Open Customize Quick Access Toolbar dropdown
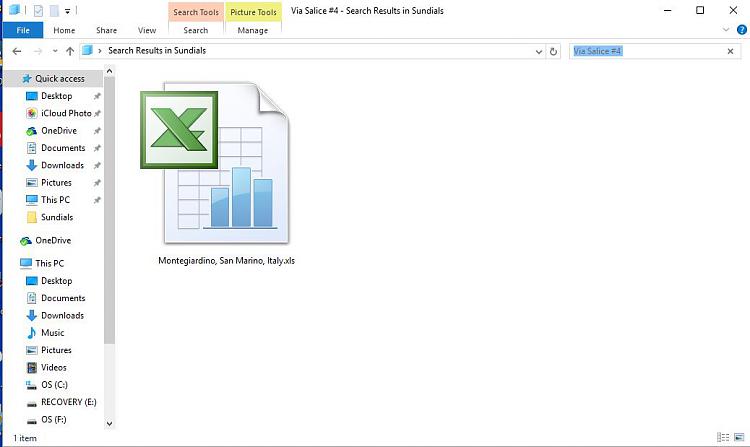750x447 pixels. pos(67,11)
